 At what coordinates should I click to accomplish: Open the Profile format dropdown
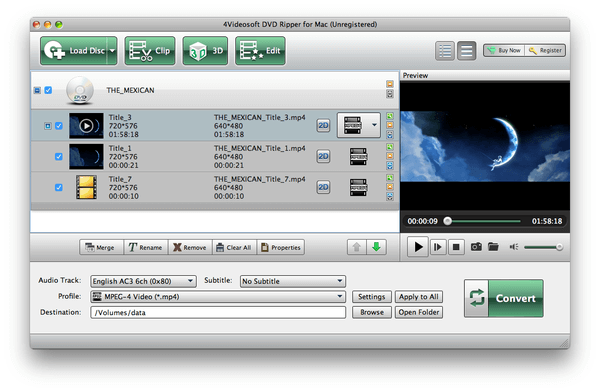[x=218, y=297]
